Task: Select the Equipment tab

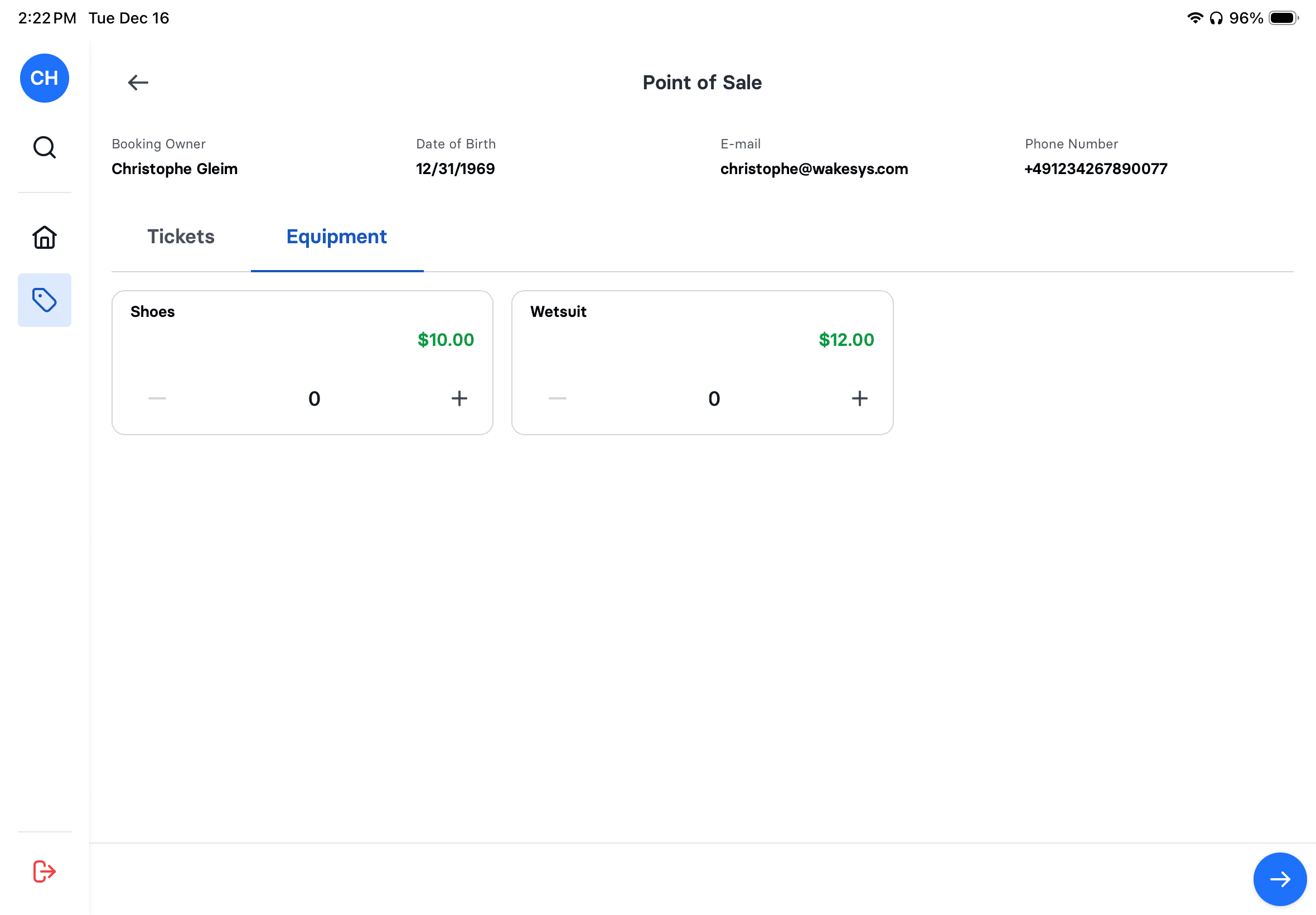Action: pyautogui.click(x=336, y=236)
